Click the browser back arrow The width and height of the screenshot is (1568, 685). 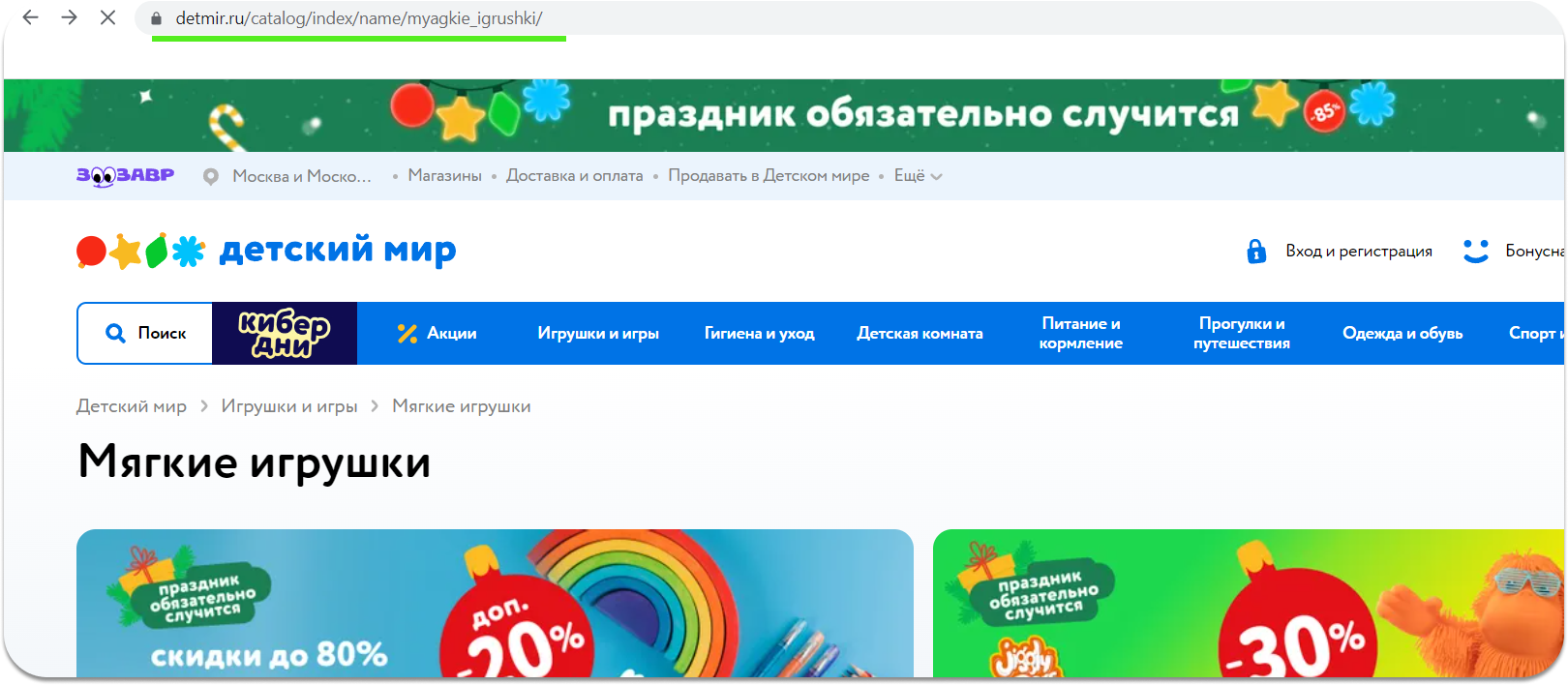pos(31,17)
